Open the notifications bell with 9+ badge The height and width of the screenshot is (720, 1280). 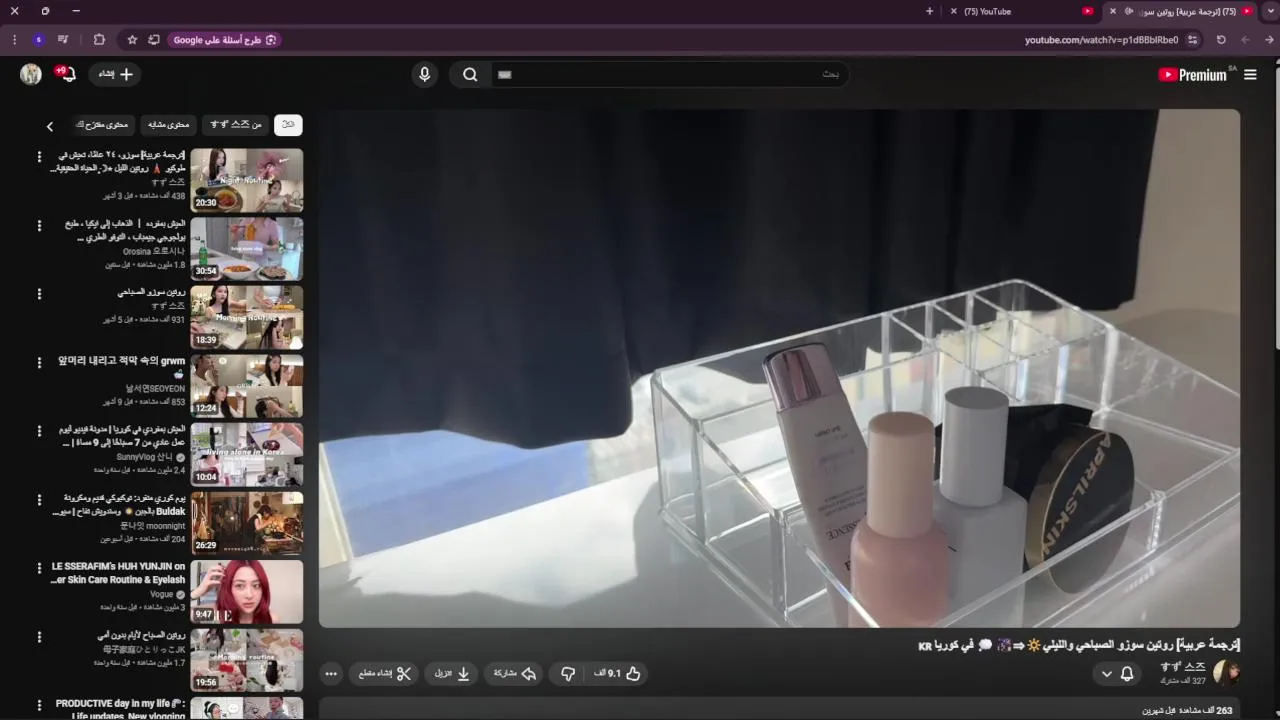pyautogui.click(x=66, y=74)
